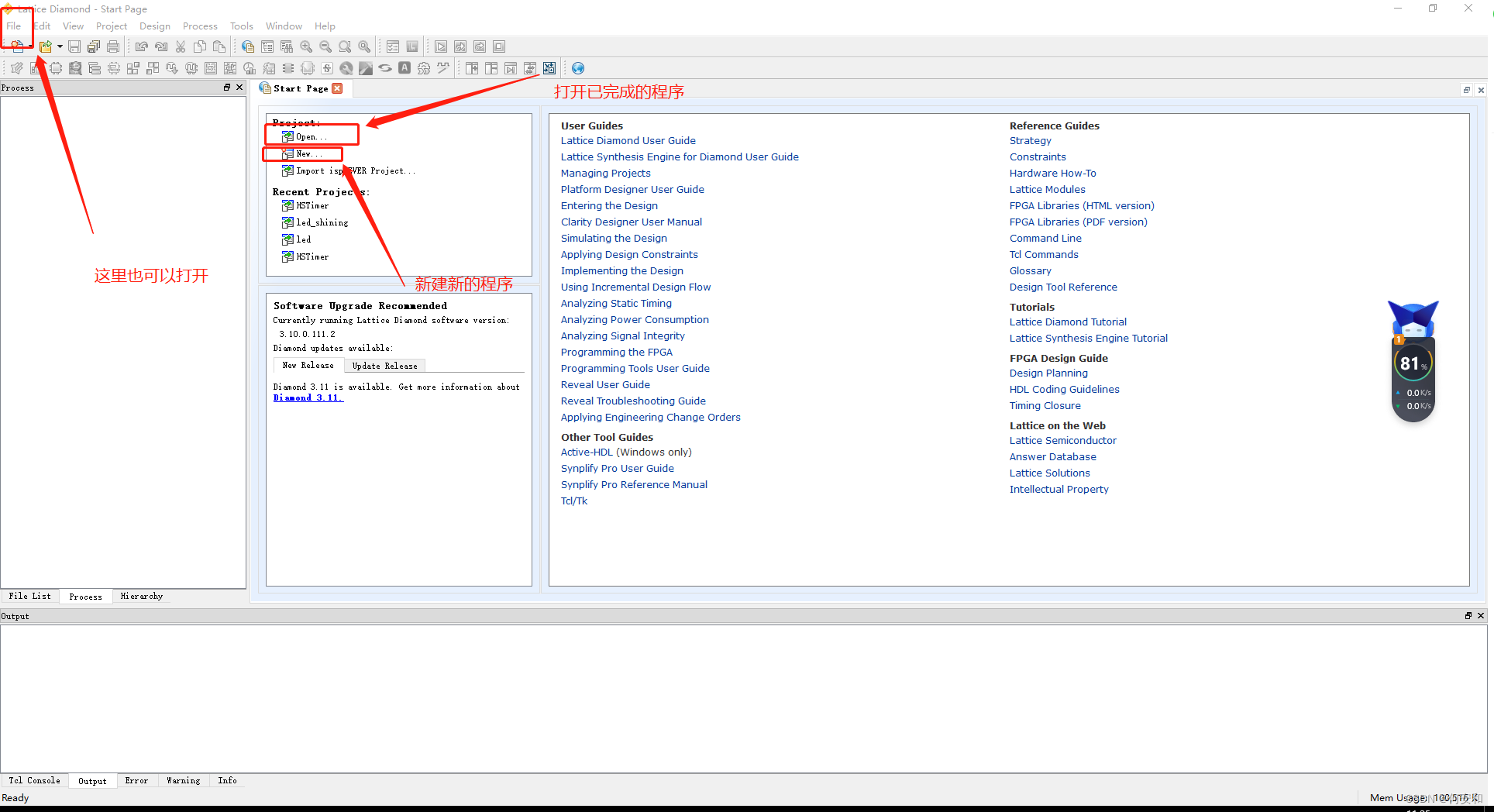Open Lattice Semiconductor website link
Screen dimensions: 1494x812
click(x=1063, y=440)
